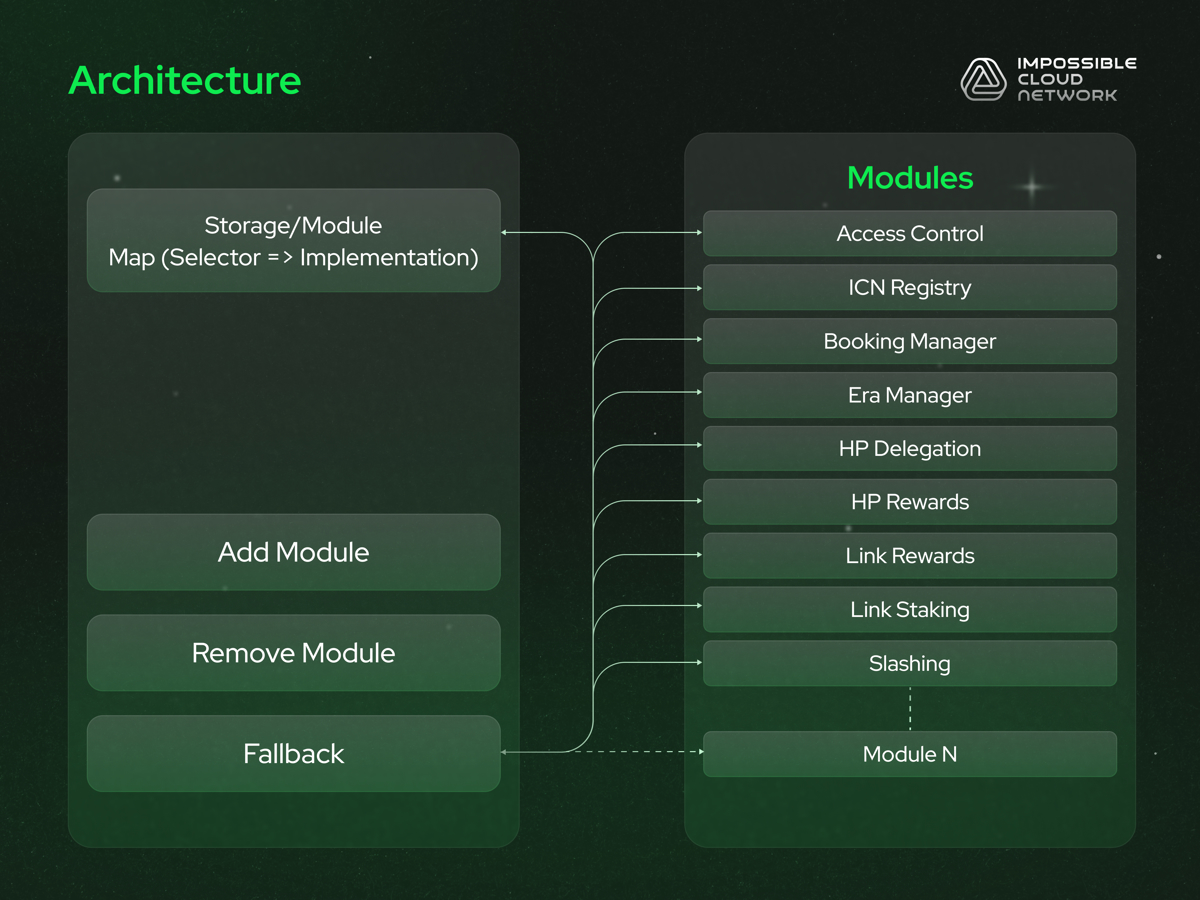The height and width of the screenshot is (900, 1200).
Task: Click the Impossible Cloud Network logo icon
Action: click(x=983, y=79)
